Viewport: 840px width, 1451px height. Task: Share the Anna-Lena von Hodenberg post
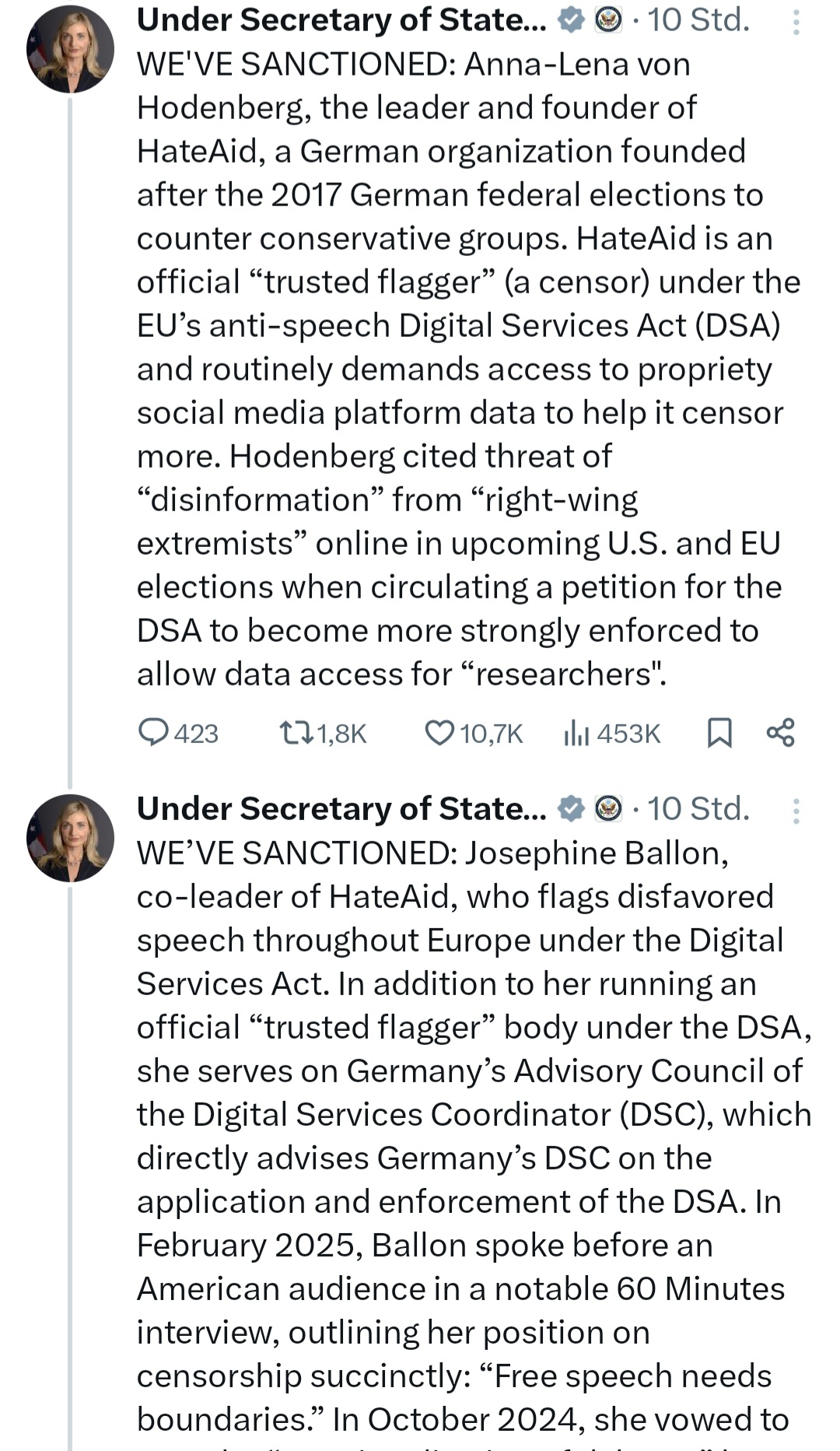click(x=780, y=733)
